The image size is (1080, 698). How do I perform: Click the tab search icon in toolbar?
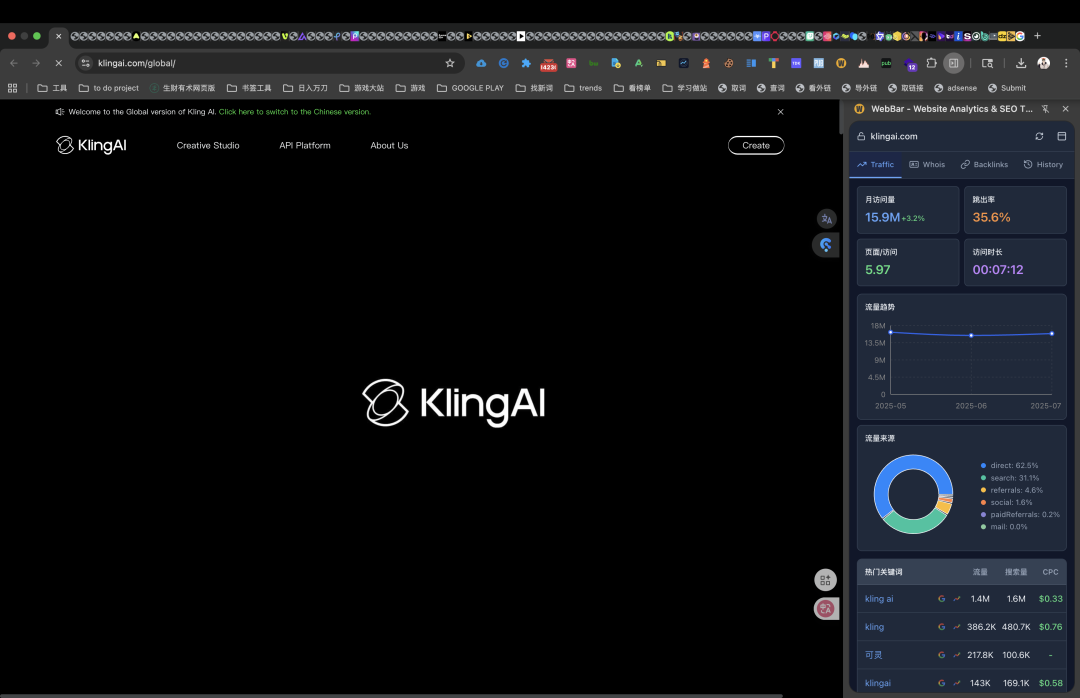(987, 63)
